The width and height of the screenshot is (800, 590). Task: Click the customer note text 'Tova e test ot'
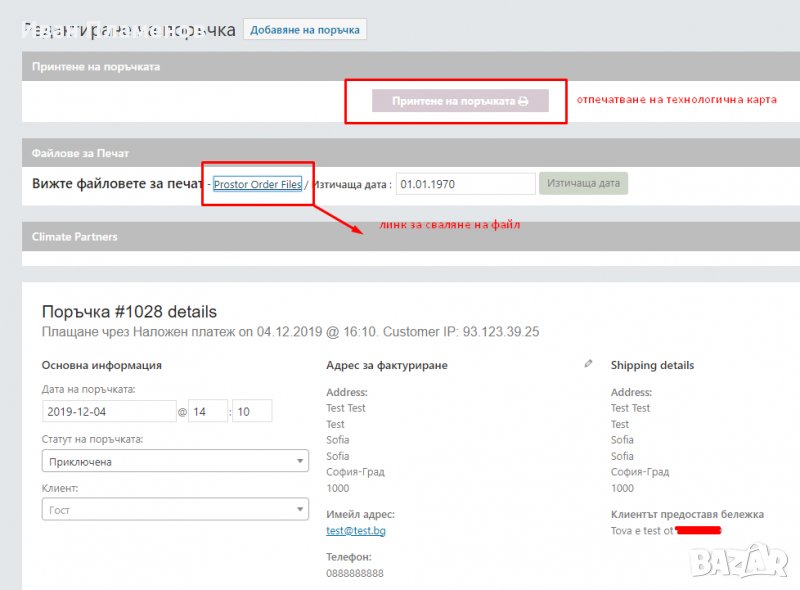(x=642, y=530)
